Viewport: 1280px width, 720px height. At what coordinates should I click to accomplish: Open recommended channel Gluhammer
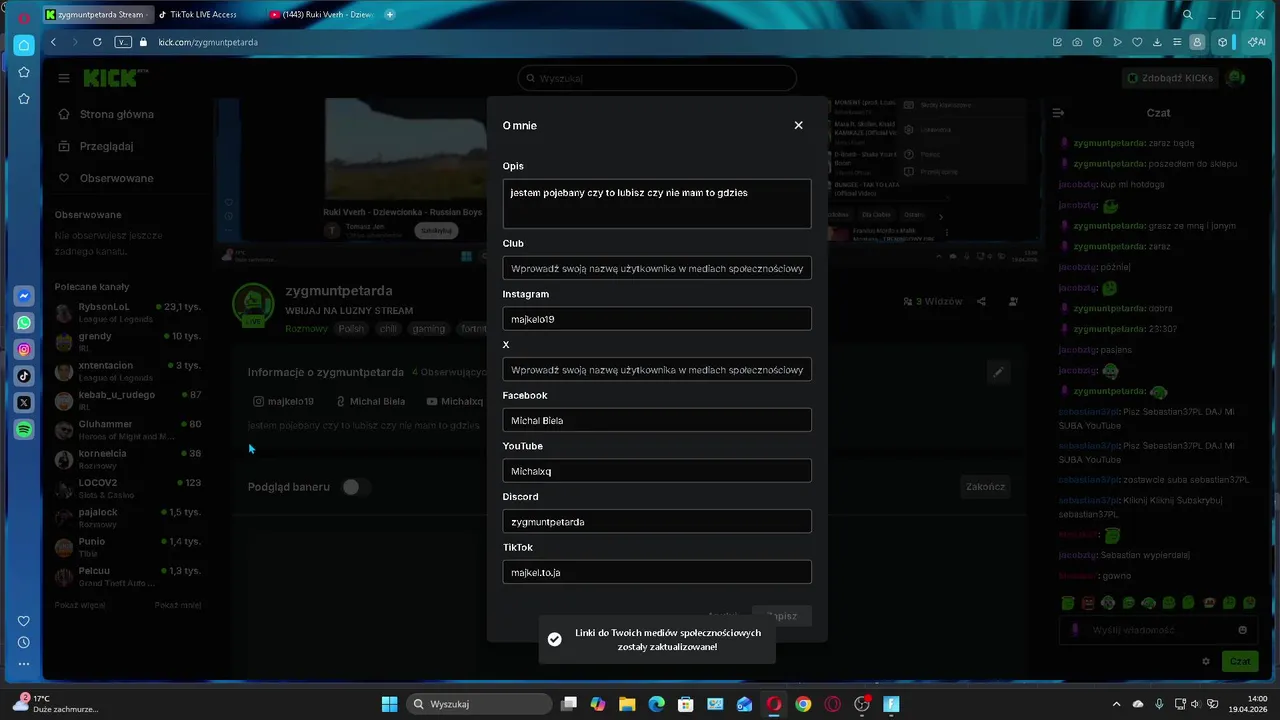pos(128,429)
